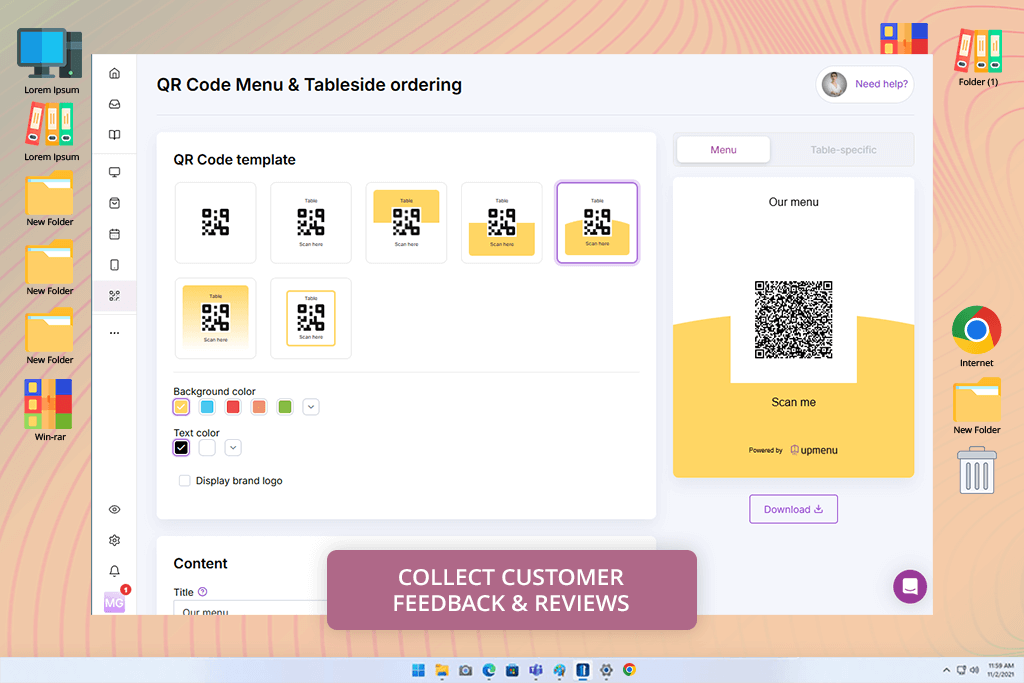Viewport: 1024px width, 683px height.
Task: Choose the template with a yellow square bottom block
Action: click(502, 223)
